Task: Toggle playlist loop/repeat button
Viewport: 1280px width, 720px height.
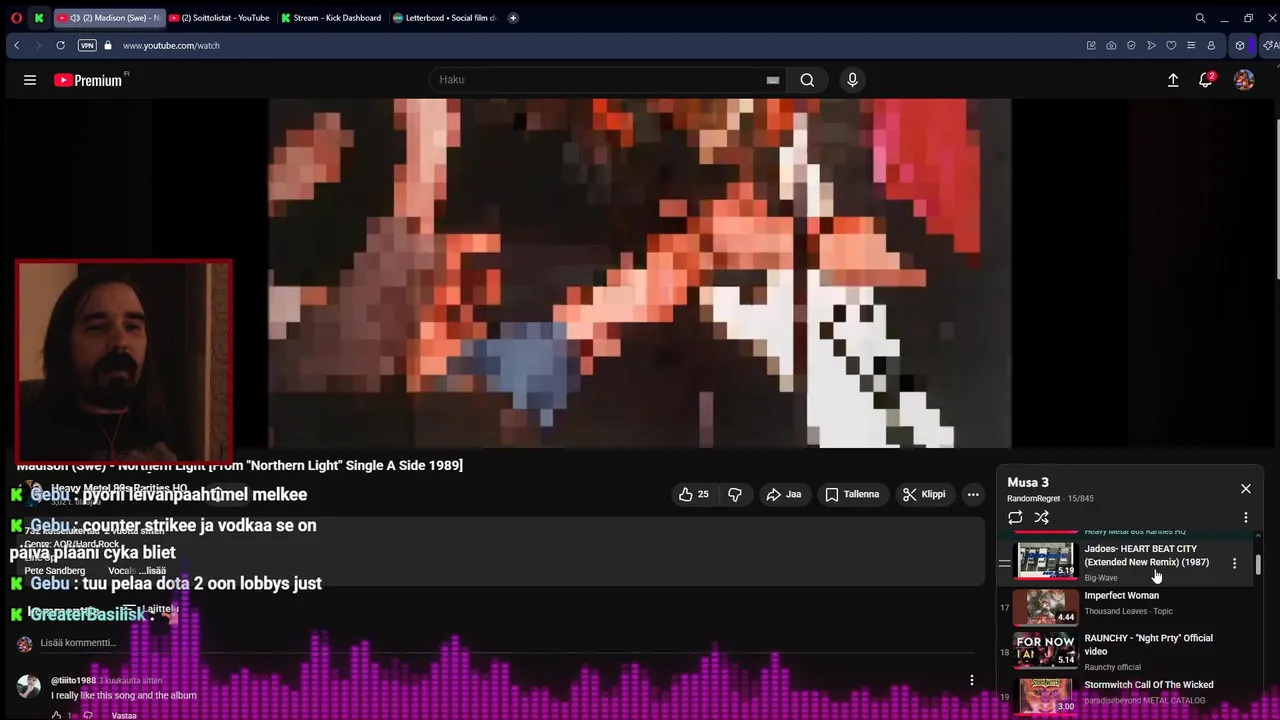Action: pyautogui.click(x=1015, y=517)
